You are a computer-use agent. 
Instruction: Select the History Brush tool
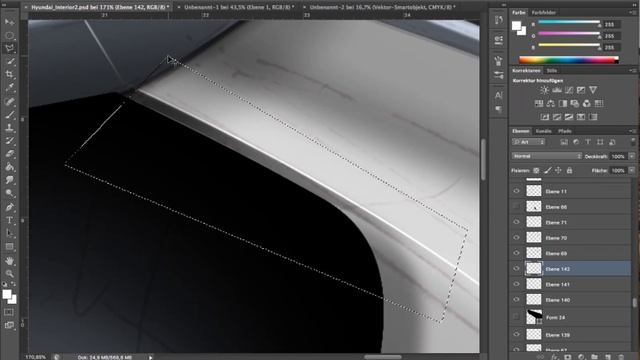pyautogui.click(x=9, y=141)
